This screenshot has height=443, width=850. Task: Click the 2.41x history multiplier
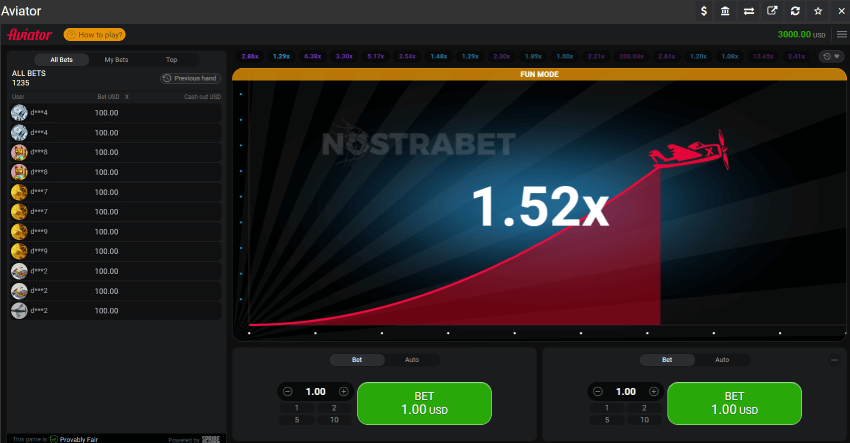[x=796, y=56]
